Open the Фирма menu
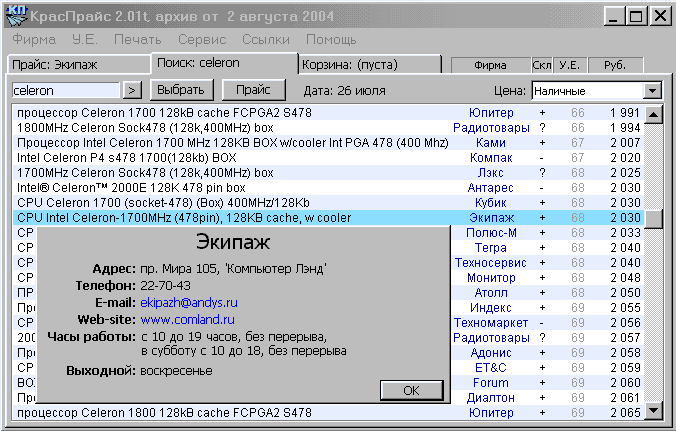676x431 pixels. click(34, 40)
